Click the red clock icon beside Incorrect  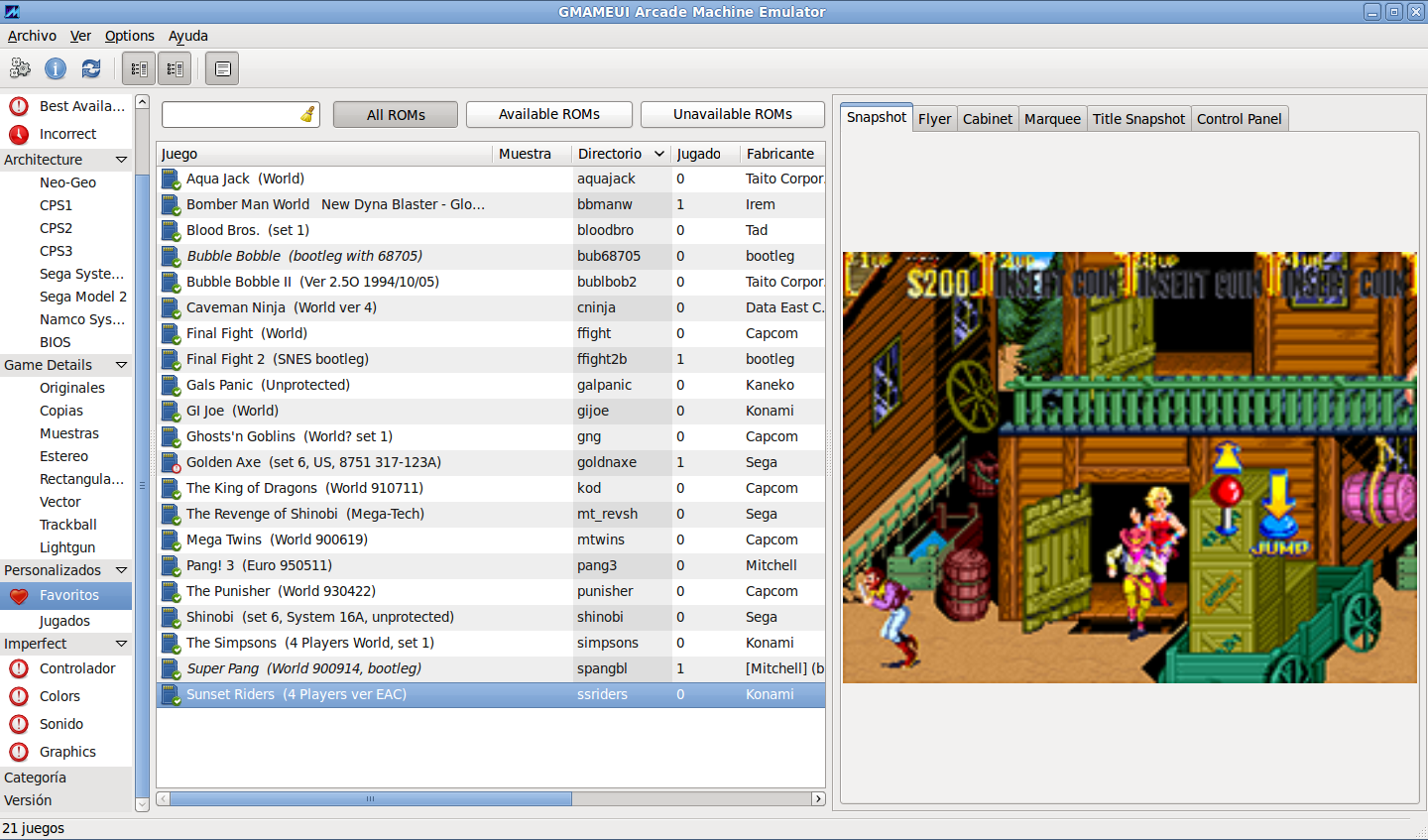pyautogui.click(x=19, y=134)
